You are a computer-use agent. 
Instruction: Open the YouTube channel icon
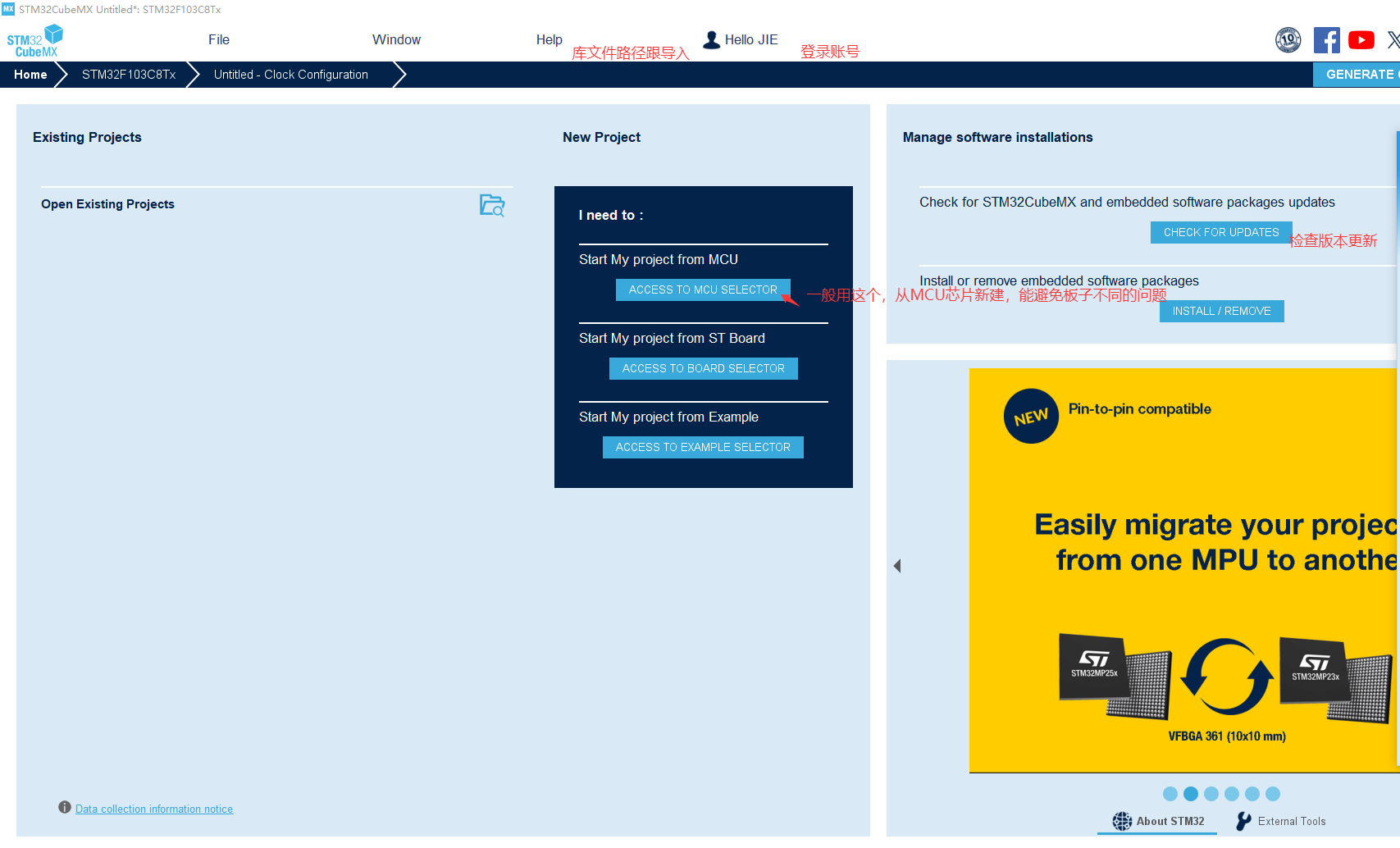[x=1361, y=39]
